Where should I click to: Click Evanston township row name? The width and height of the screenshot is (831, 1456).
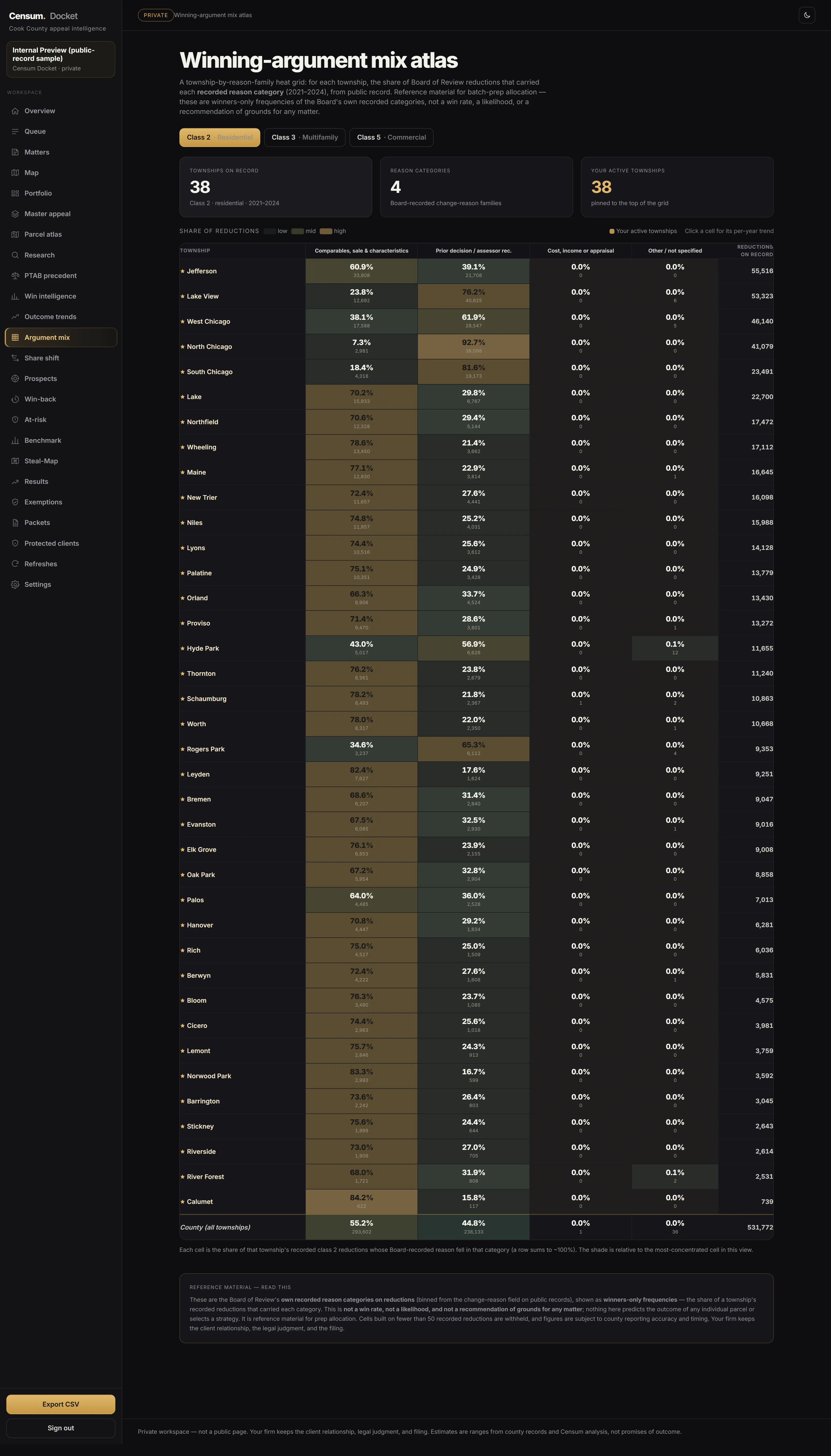(x=201, y=824)
